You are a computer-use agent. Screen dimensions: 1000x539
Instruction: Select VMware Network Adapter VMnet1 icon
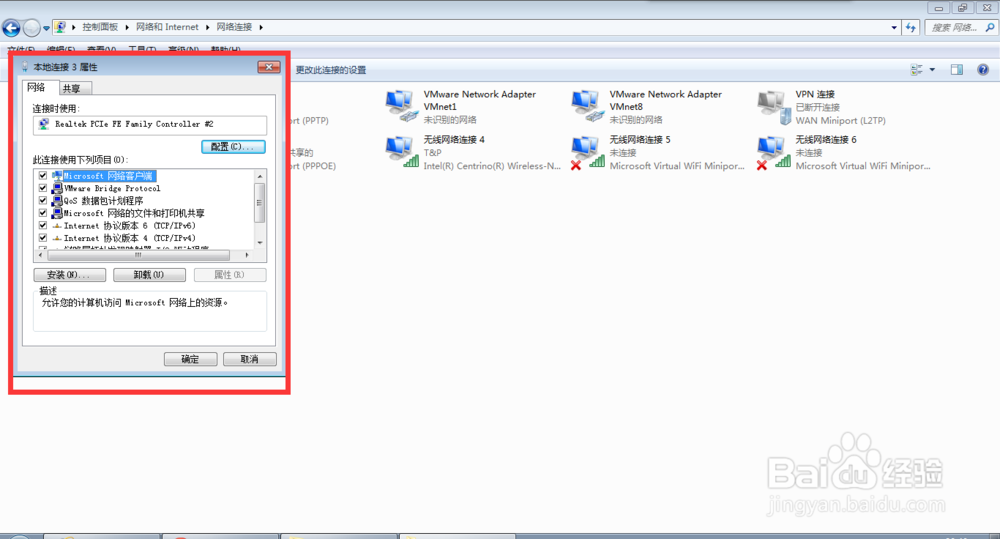pos(402,106)
